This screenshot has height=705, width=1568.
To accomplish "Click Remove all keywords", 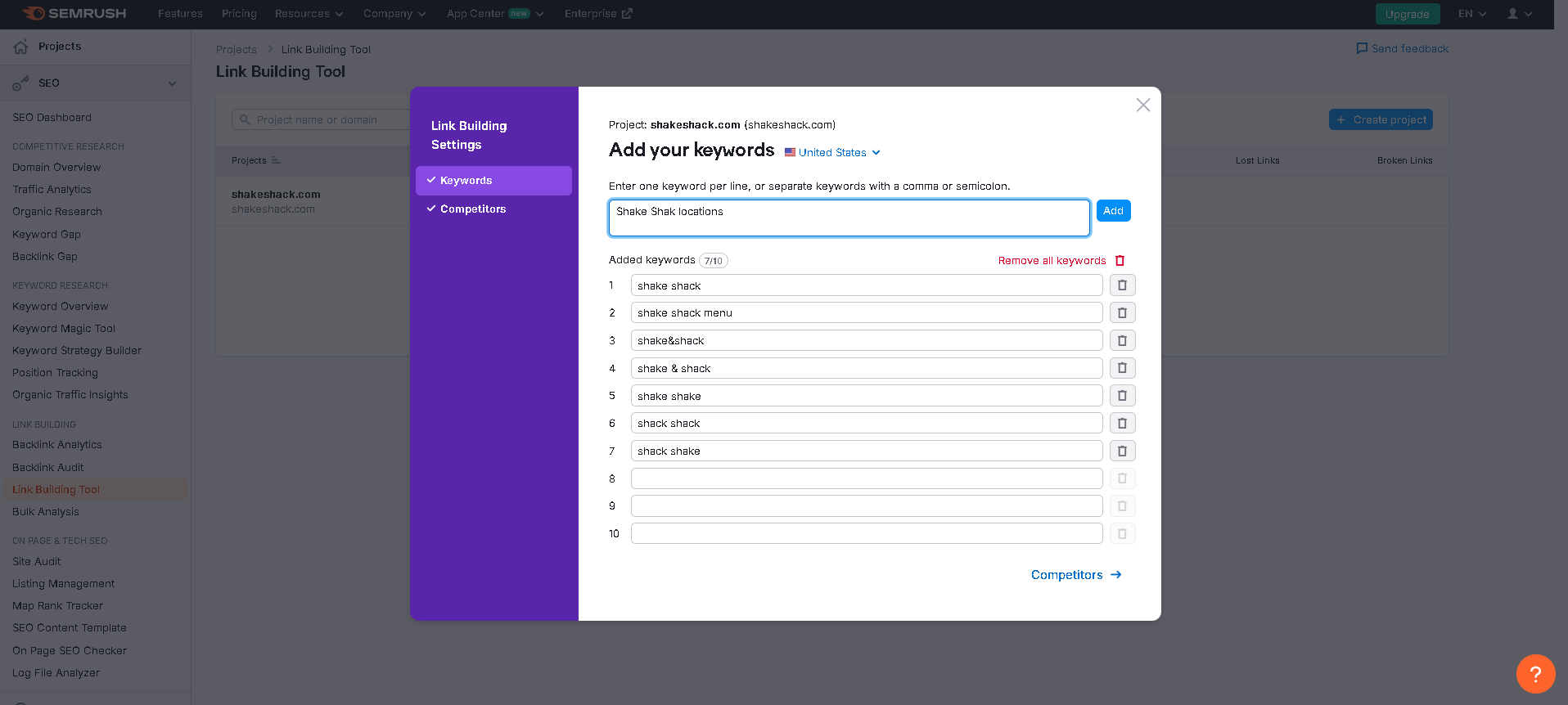I will tap(1061, 261).
